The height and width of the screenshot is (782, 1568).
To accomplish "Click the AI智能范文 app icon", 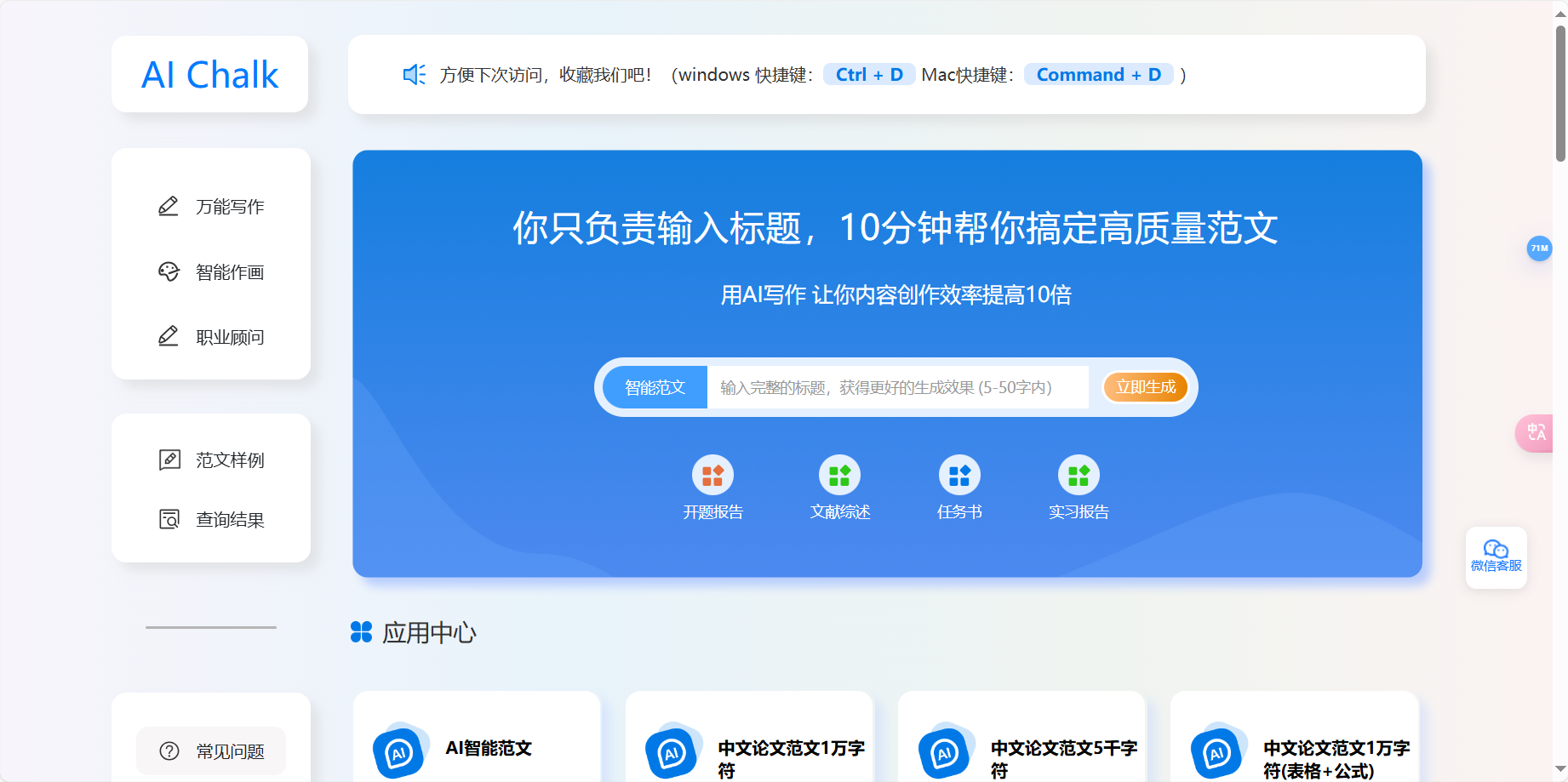I will [398, 752].
